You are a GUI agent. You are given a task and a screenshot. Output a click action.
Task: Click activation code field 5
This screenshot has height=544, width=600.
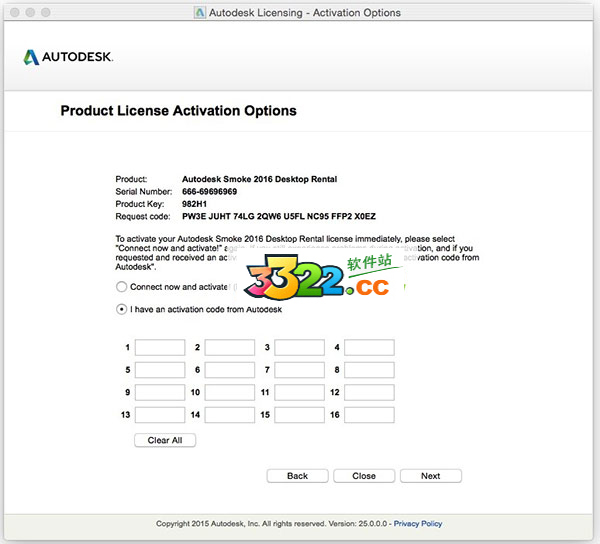[160, 370]
